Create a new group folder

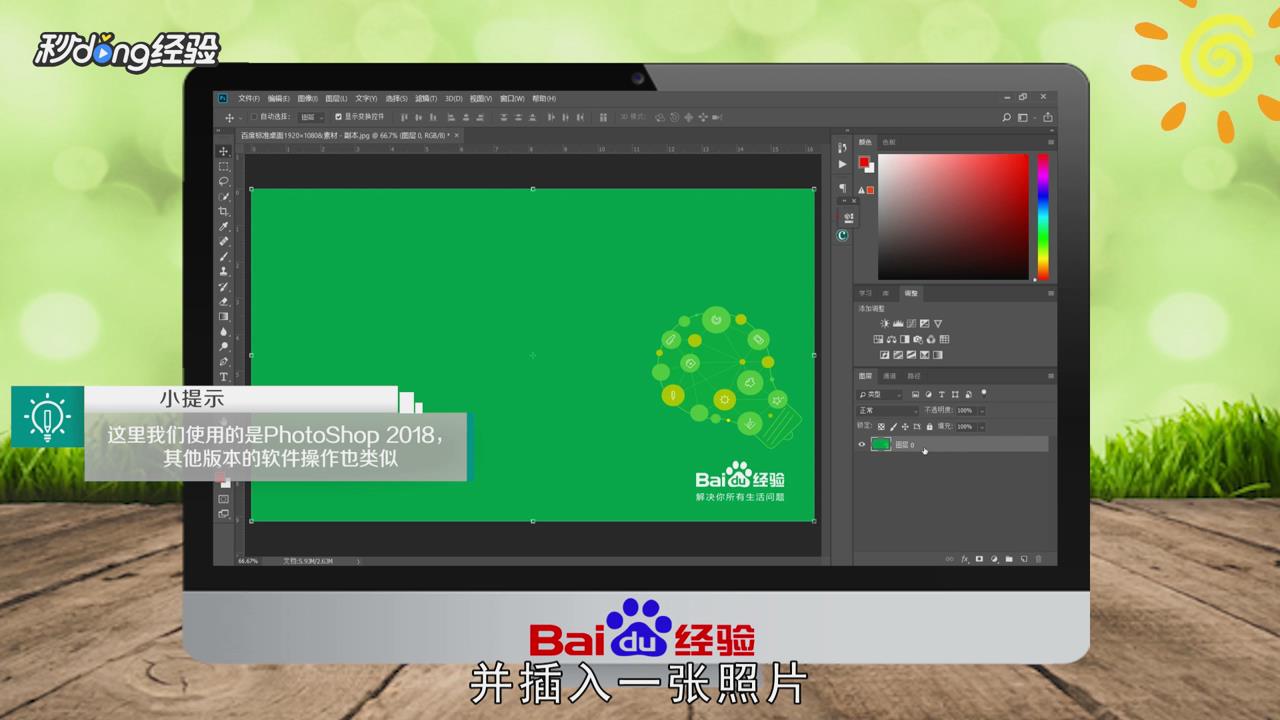coord(1008,559)
